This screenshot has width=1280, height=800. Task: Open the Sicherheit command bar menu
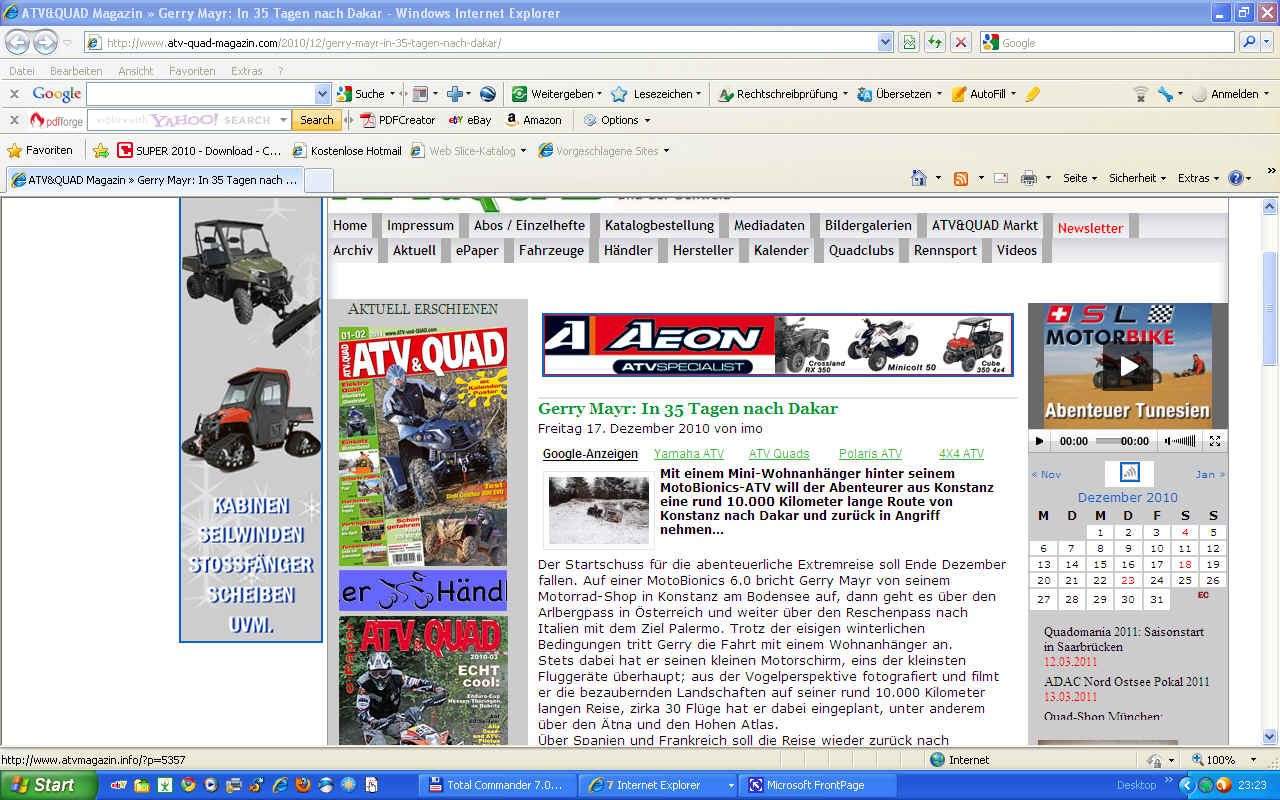(x=1137, y=178)
